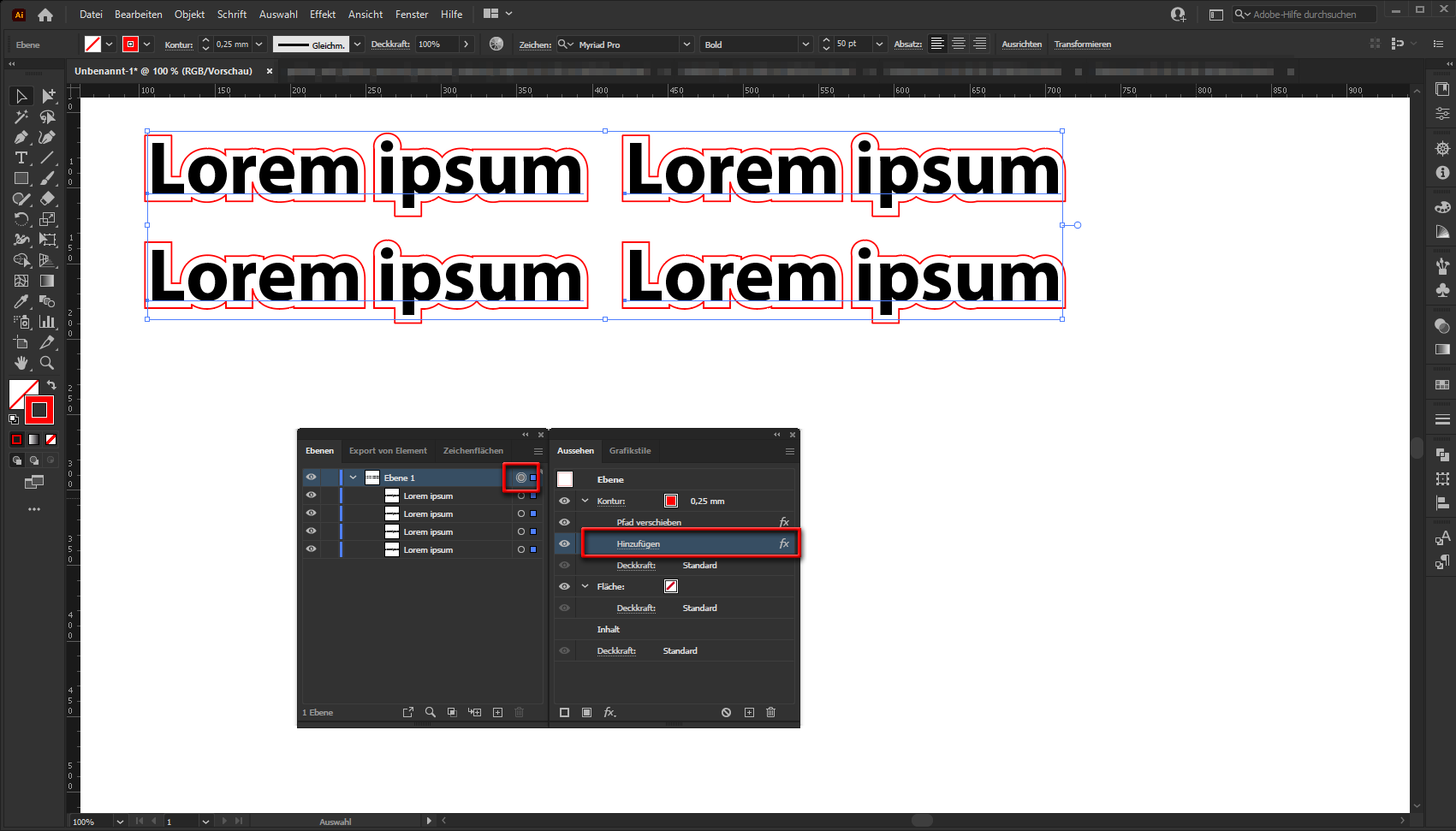Hide the Kontur attribute in Aussehen panel
Viewport: 1456px width, 831px height.
564,501
